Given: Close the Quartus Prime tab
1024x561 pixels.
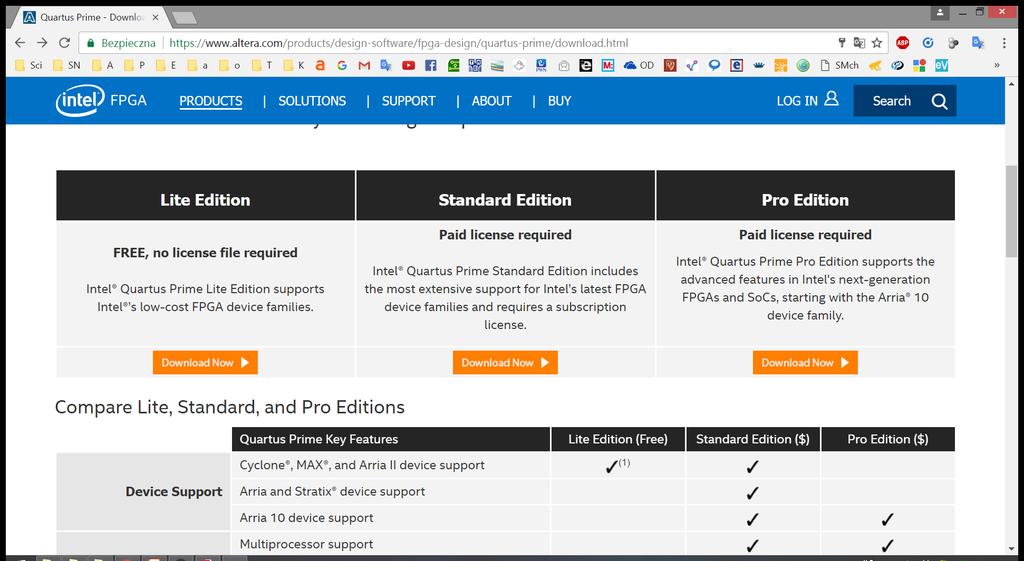Looking at the screenshot, I should pos(155,18).
